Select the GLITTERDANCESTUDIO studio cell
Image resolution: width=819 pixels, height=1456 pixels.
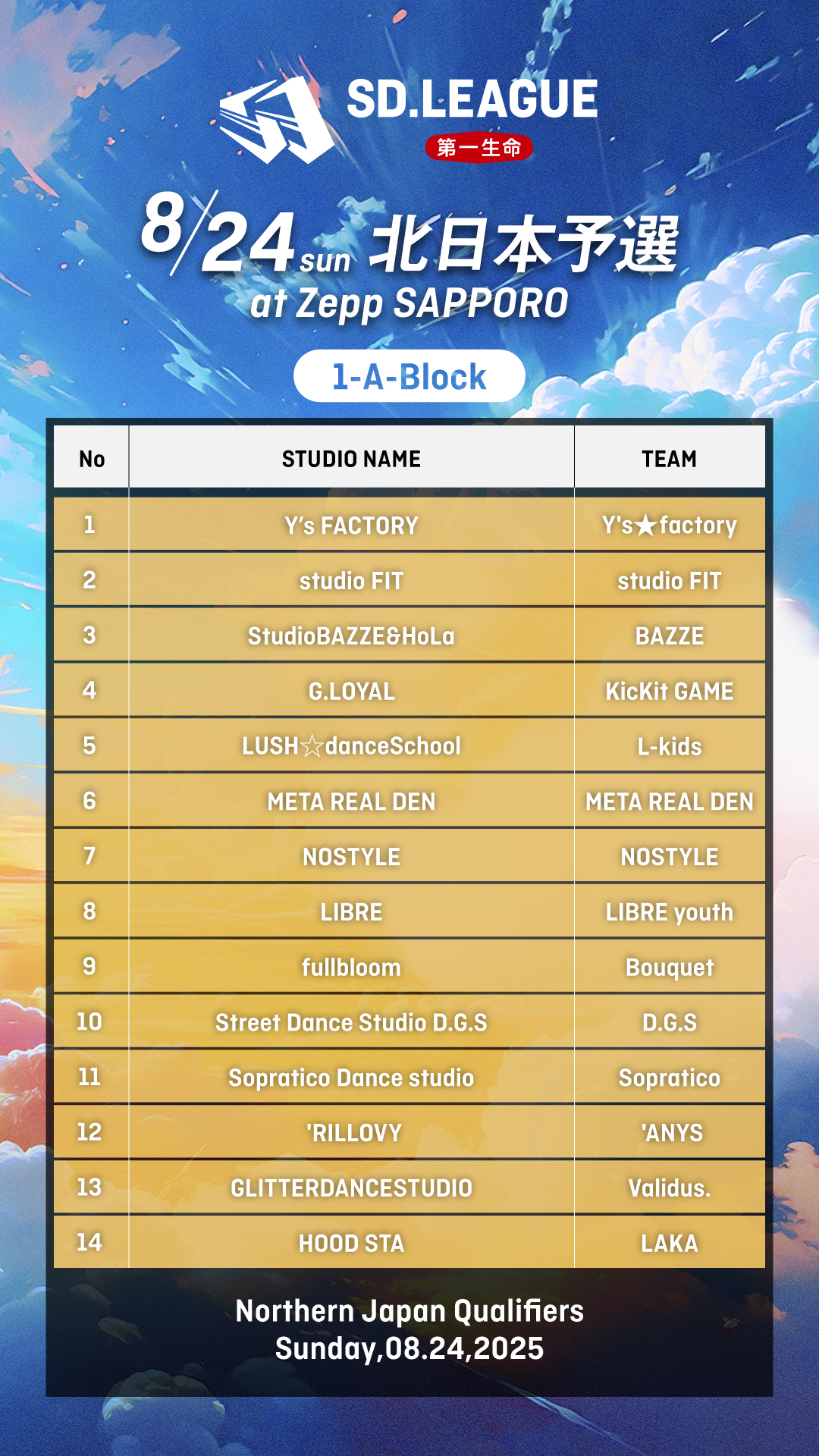coord(352,1188)
